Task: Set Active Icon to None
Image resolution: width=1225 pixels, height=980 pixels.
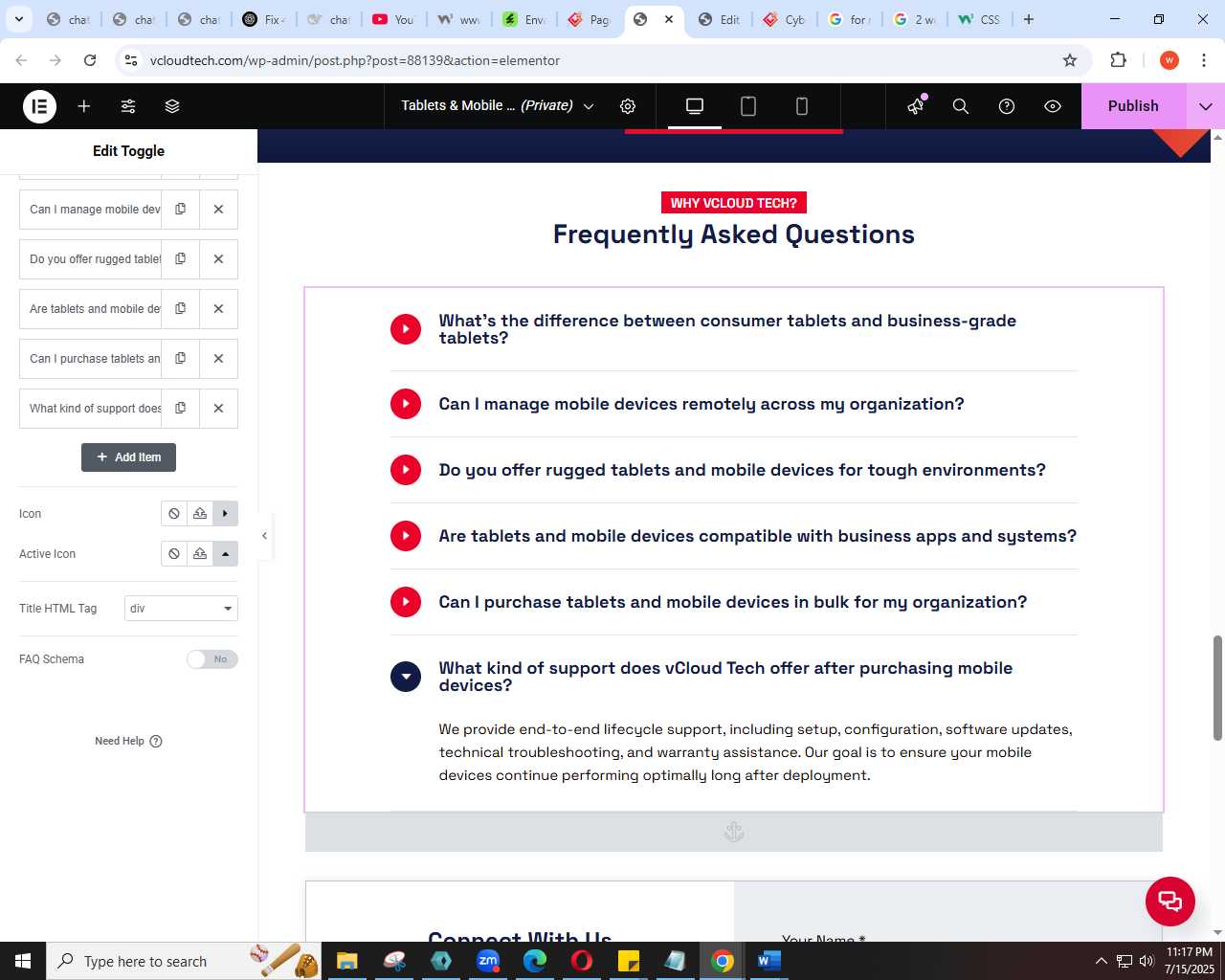Action: pos(174,554)
